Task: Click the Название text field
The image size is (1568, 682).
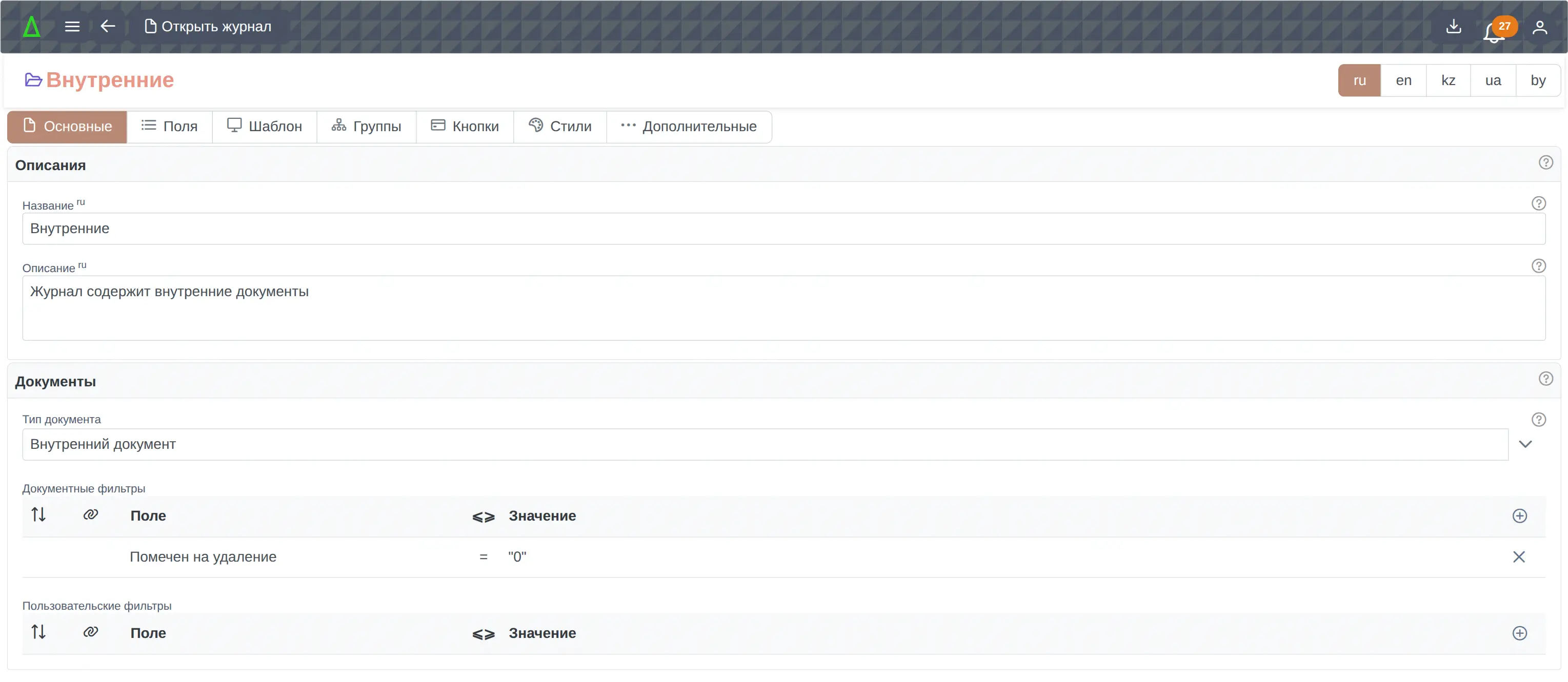Action: click(783, 229)
